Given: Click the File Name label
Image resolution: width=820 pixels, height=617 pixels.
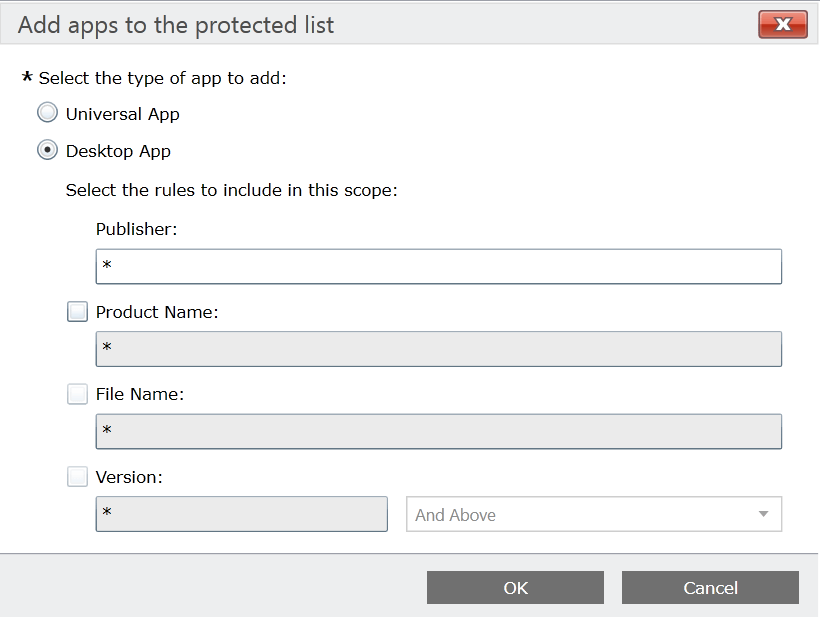Looking at the screenshot, I should click(x=140, y=394).
